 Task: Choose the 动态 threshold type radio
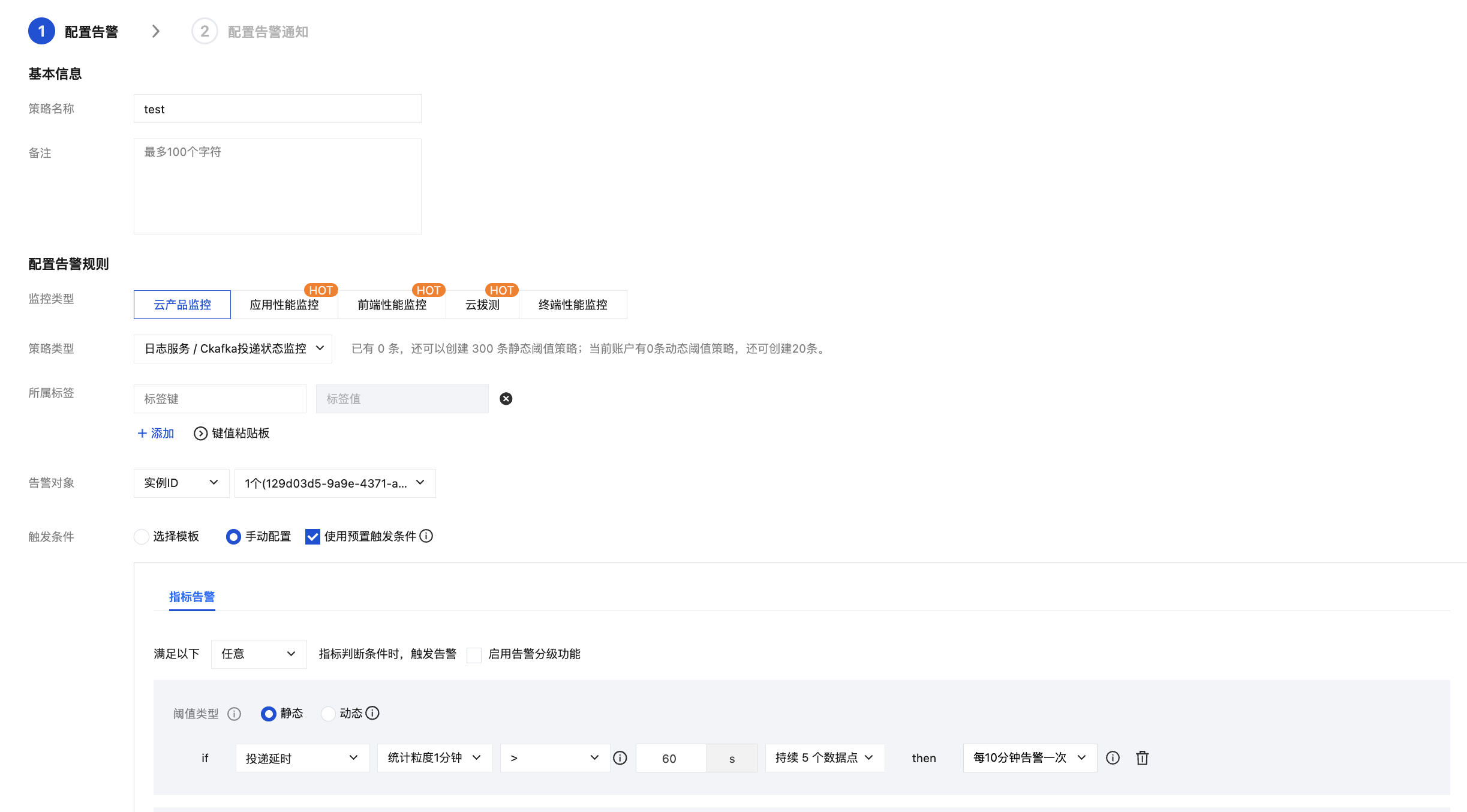328,714
